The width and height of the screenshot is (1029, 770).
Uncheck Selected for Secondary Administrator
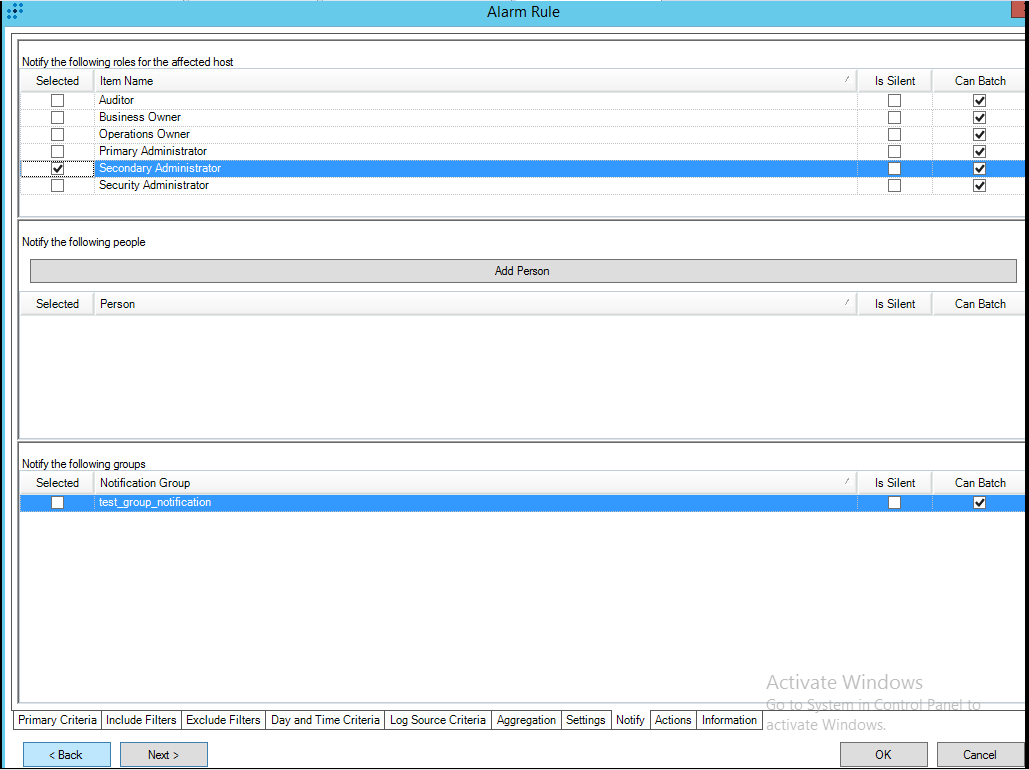pyautogui.click(x=57, y=168)
